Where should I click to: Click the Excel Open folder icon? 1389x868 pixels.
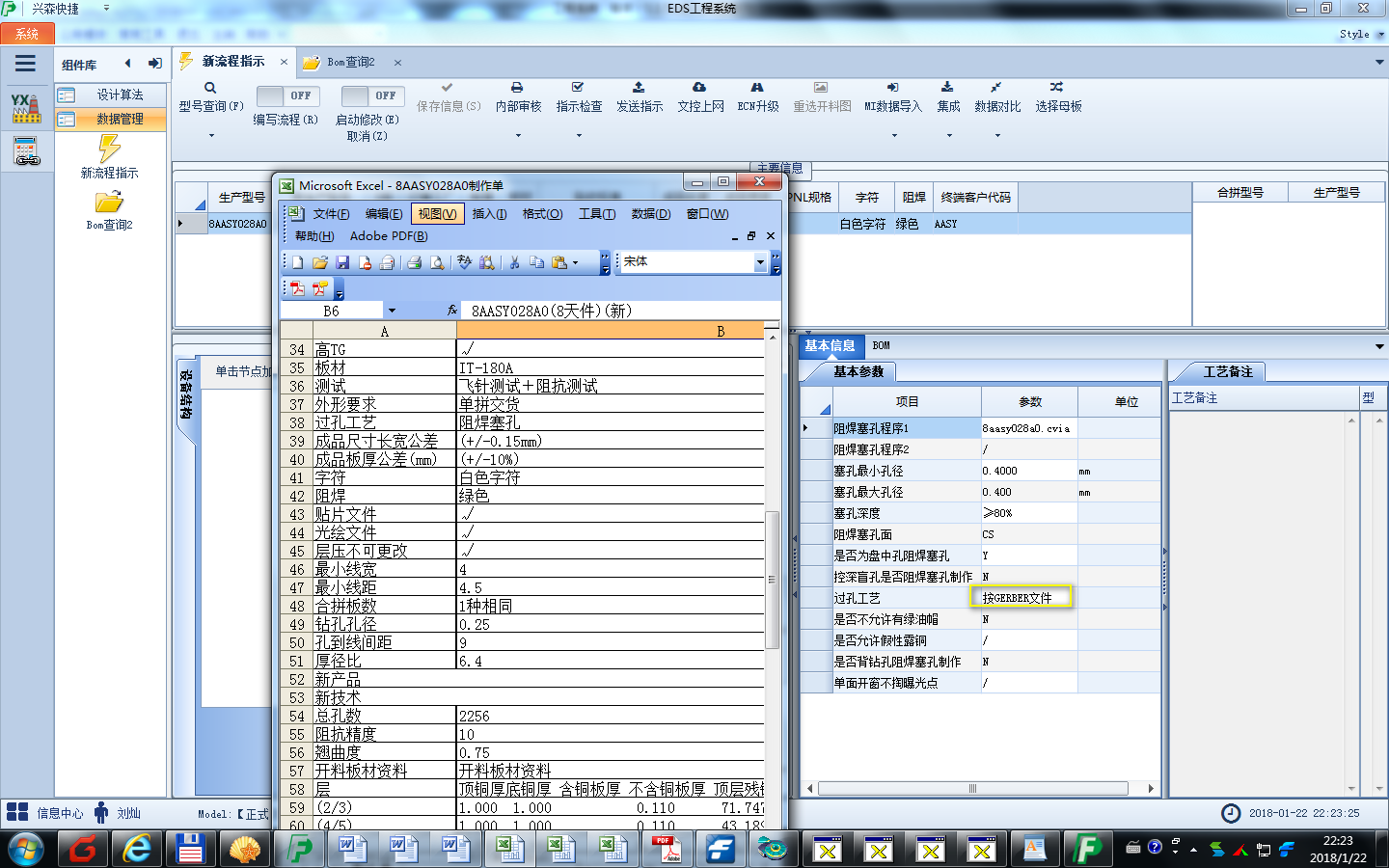(x=320, y=262)
